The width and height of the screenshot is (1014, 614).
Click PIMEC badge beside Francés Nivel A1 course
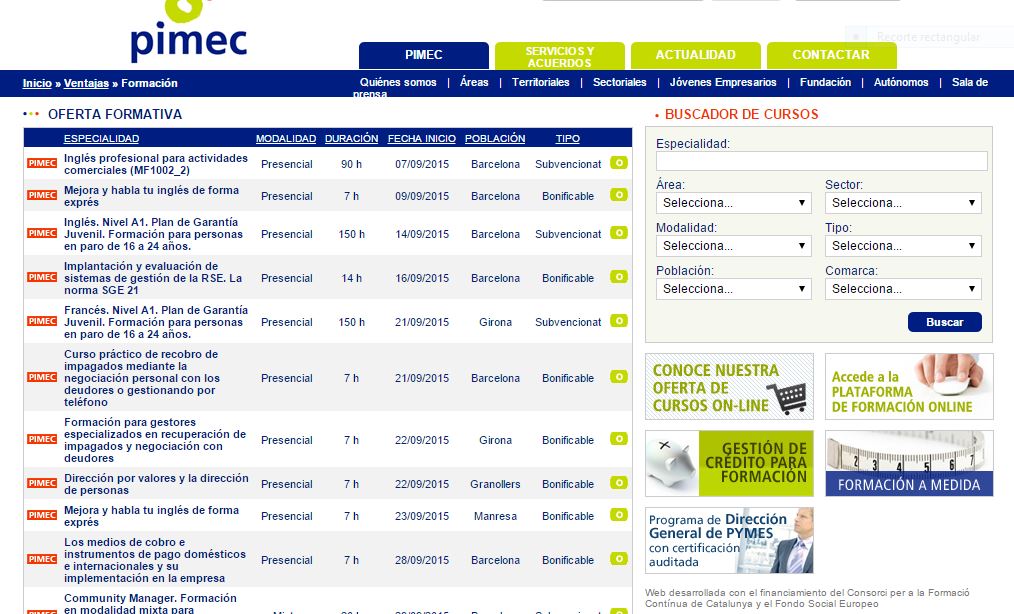click(42, 322)
